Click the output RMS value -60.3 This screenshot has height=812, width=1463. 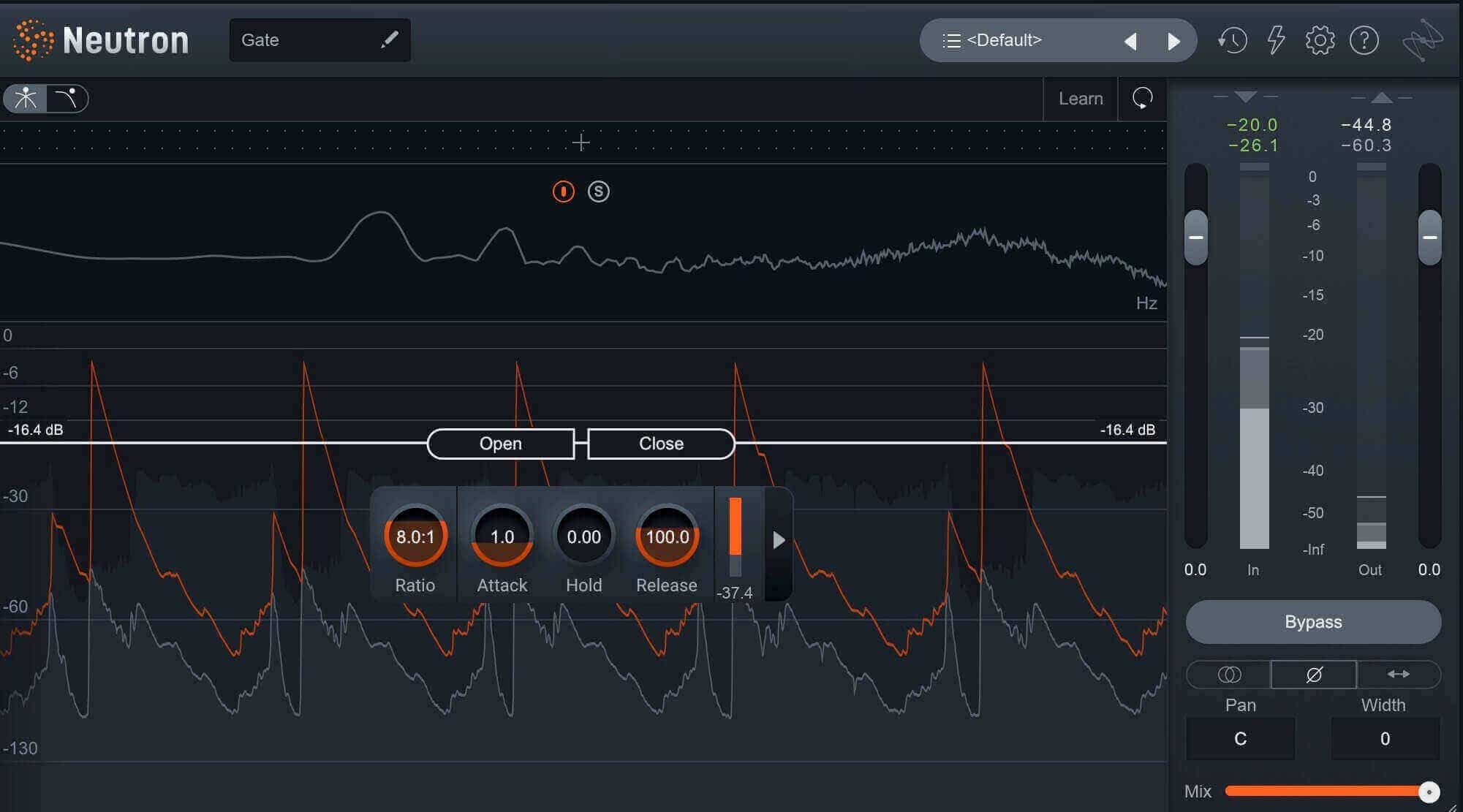click(x=1366, y=145)
